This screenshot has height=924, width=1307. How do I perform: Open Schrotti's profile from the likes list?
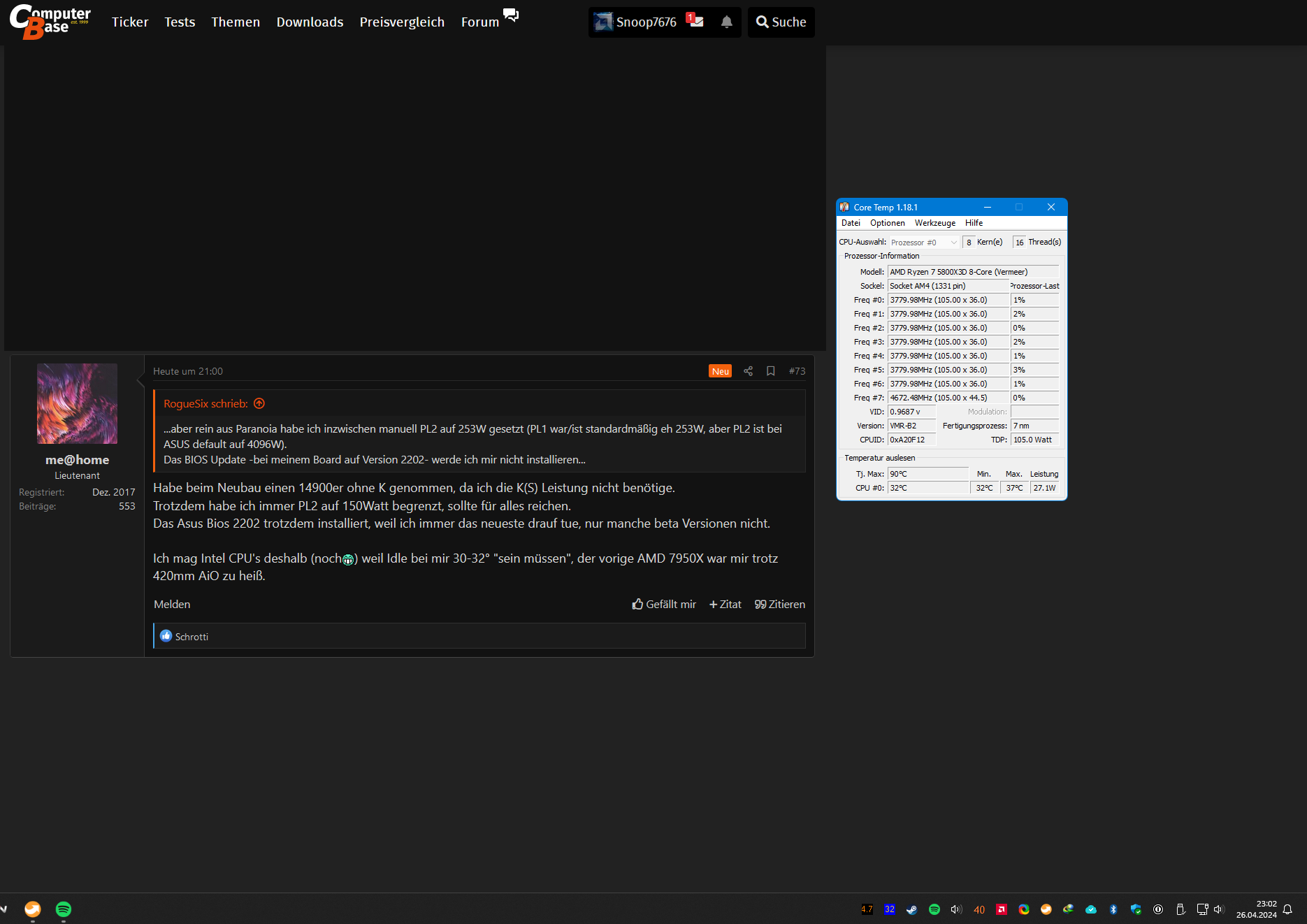point(192,637)
